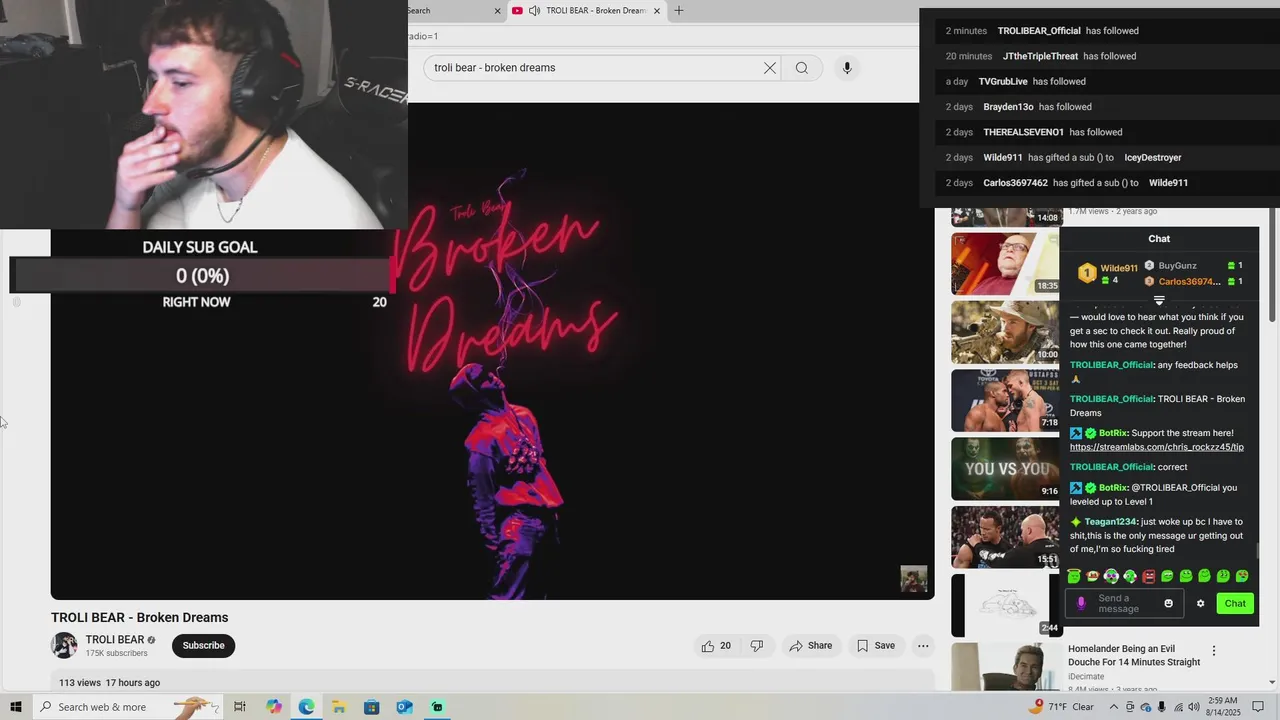Open the 14:08 suggested video thumbnail
1280x720 pixels.
[1004, 217]
